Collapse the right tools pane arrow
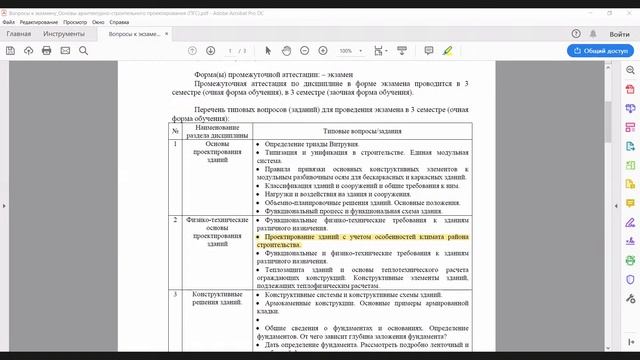The height and width of the screenshot is (360, 640). 616,206
